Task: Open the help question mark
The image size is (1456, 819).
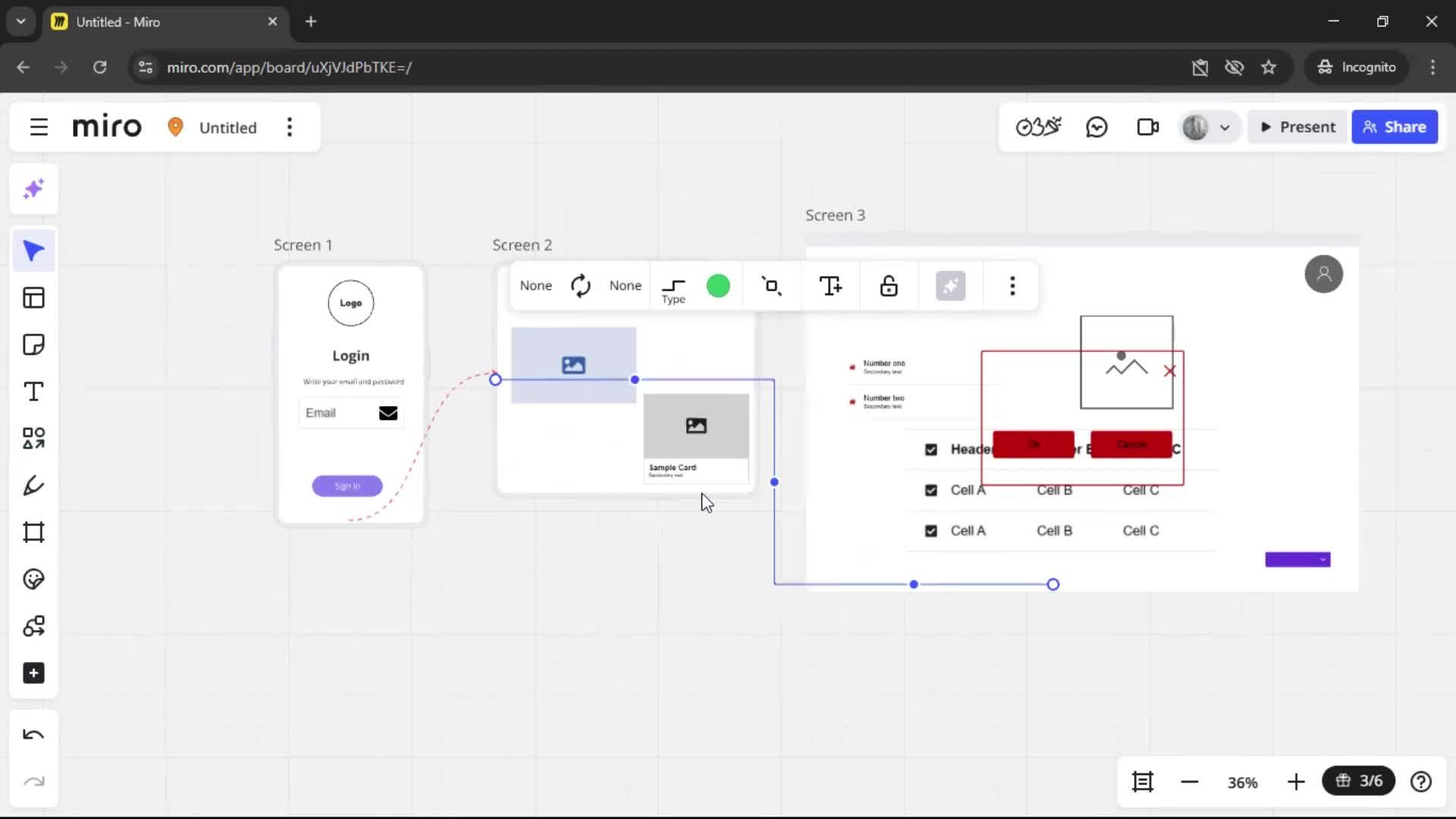Action: [x=1421, y=782]
